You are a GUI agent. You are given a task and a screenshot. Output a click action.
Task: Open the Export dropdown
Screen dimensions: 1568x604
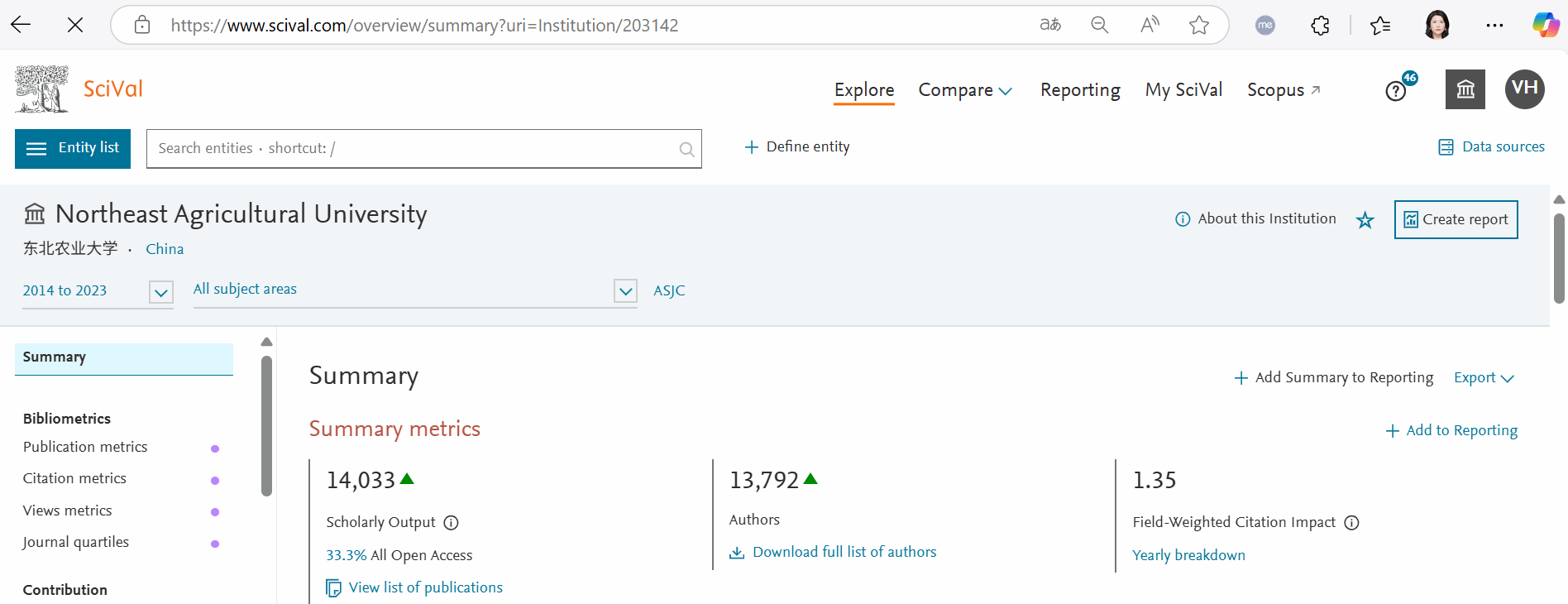[1484, 378]
